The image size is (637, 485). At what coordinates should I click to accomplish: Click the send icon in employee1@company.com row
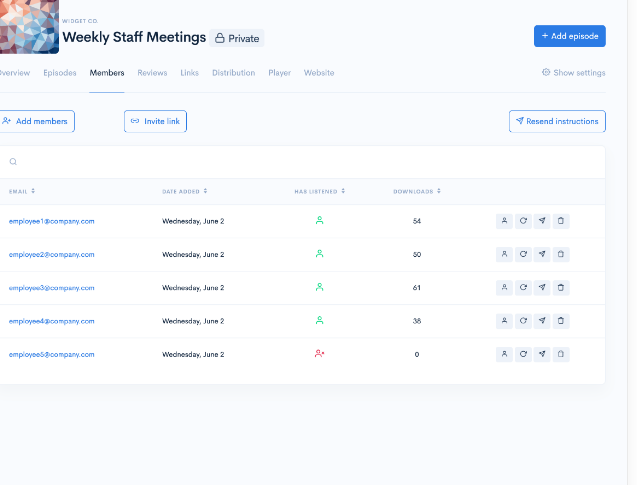click(542, 221)
